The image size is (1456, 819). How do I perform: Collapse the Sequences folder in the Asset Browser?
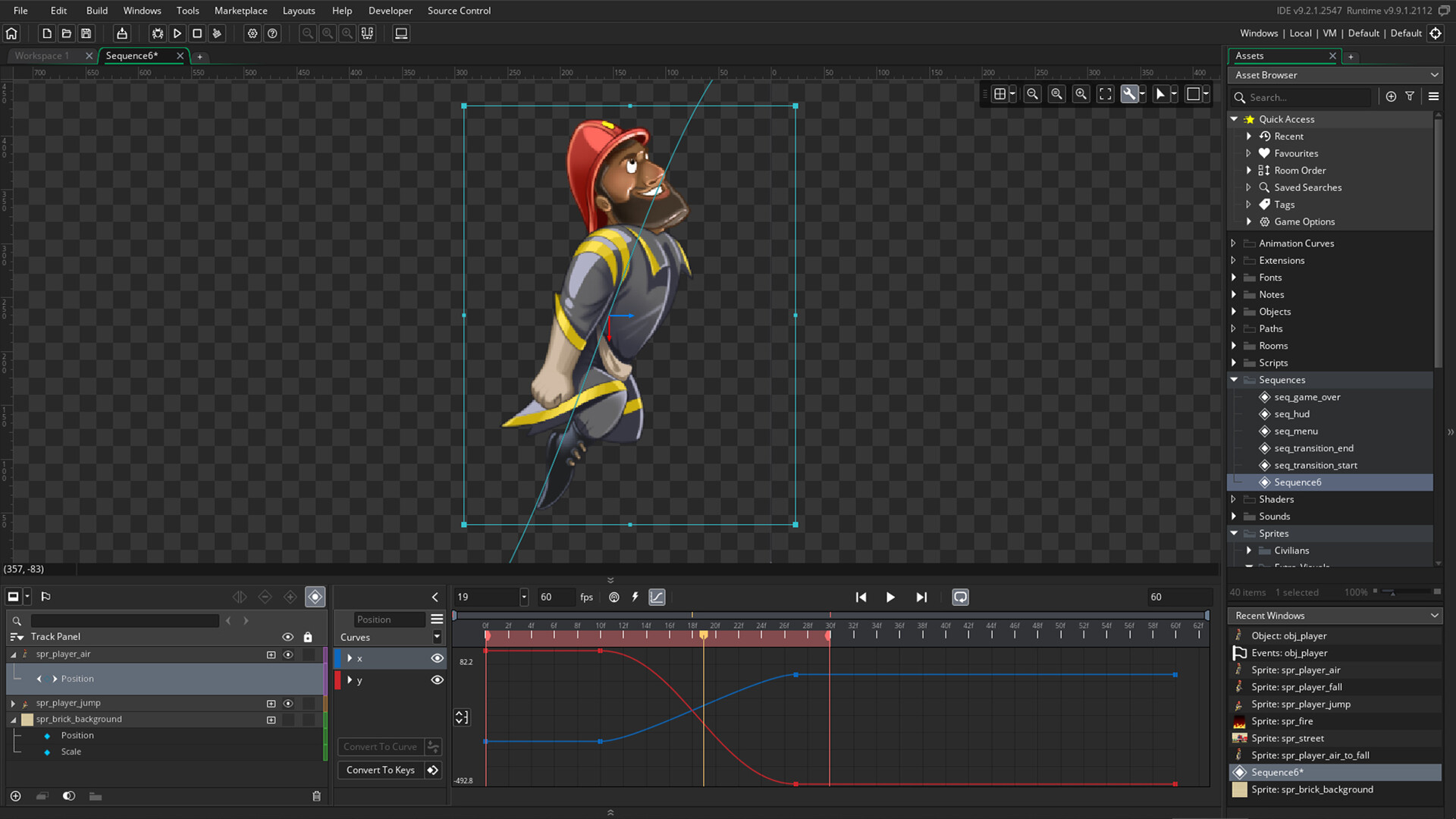tap(1234, 379)
